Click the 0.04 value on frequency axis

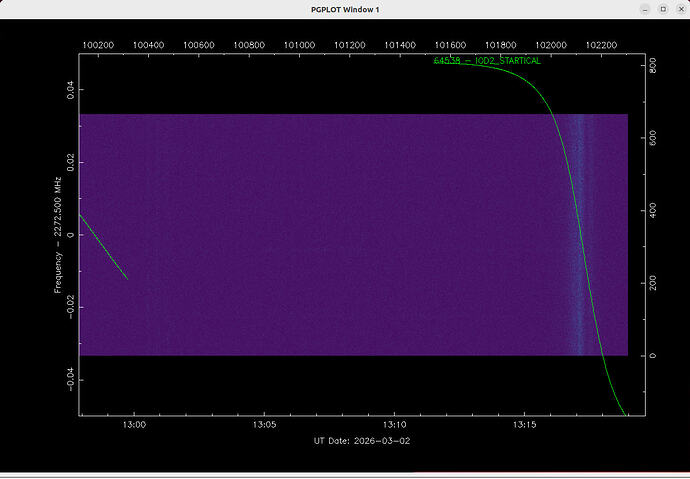[x=70, y=90]
